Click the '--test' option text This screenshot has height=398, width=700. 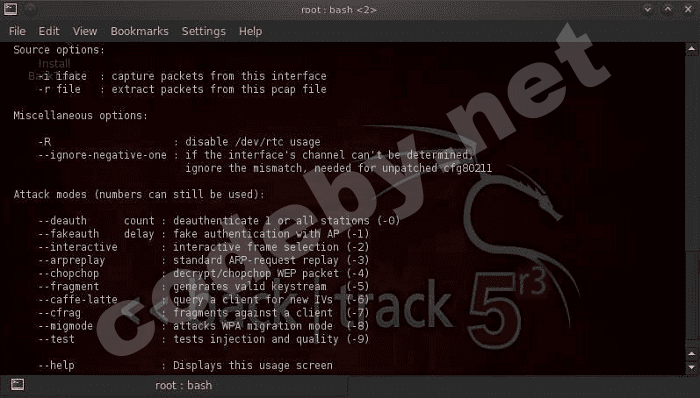click(56, 339)
